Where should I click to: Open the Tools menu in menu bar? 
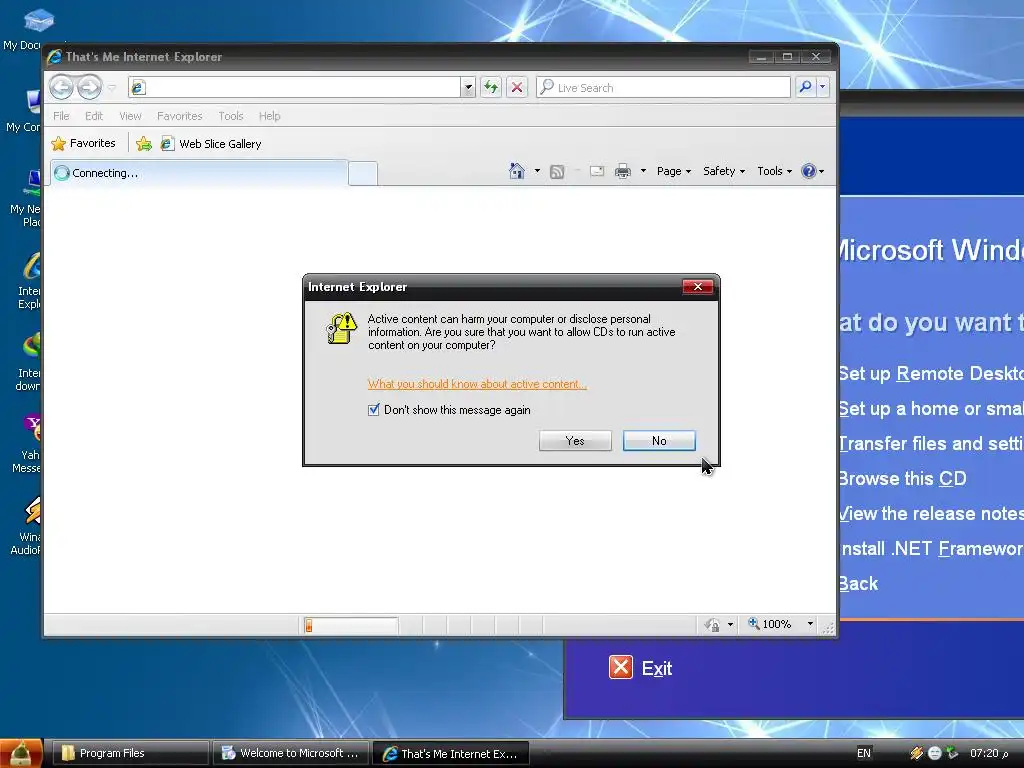pyautogui.click(x=231, y=116)
